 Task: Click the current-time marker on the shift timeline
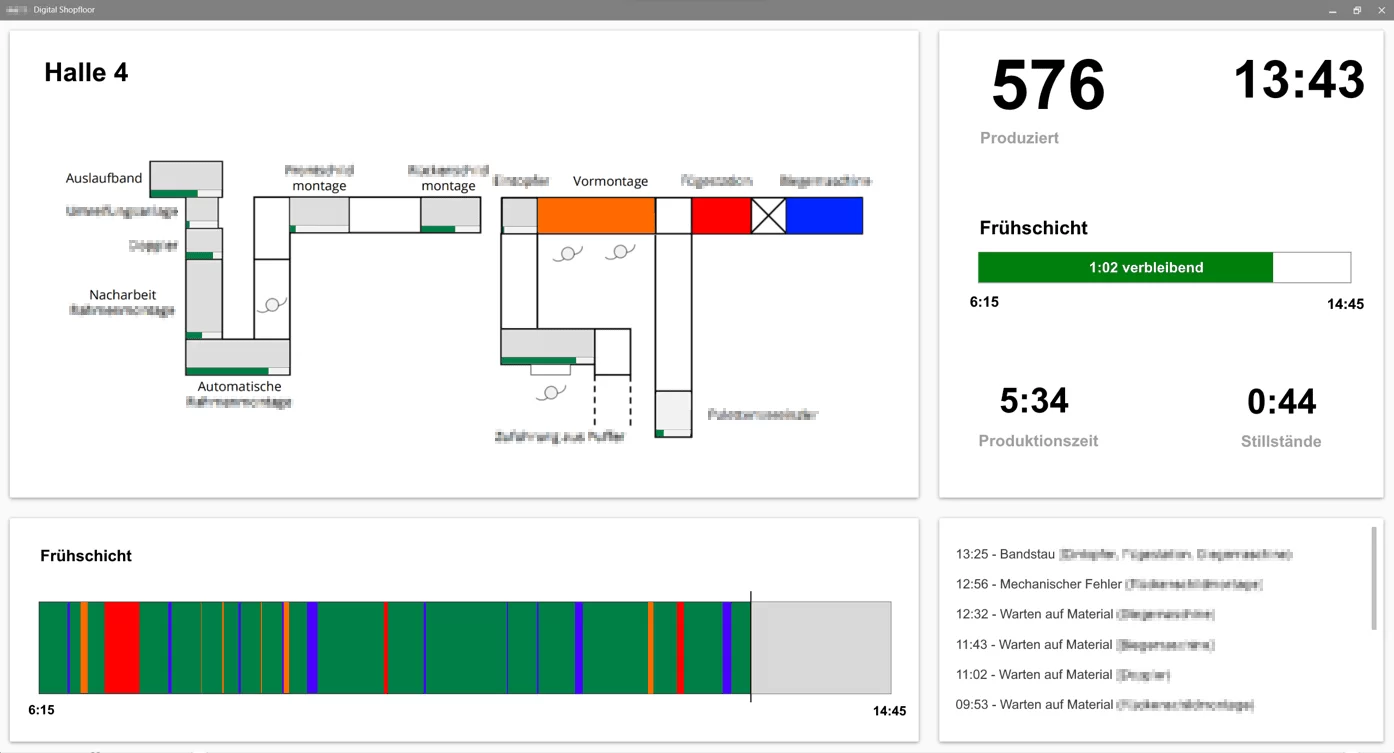point(751,647)
